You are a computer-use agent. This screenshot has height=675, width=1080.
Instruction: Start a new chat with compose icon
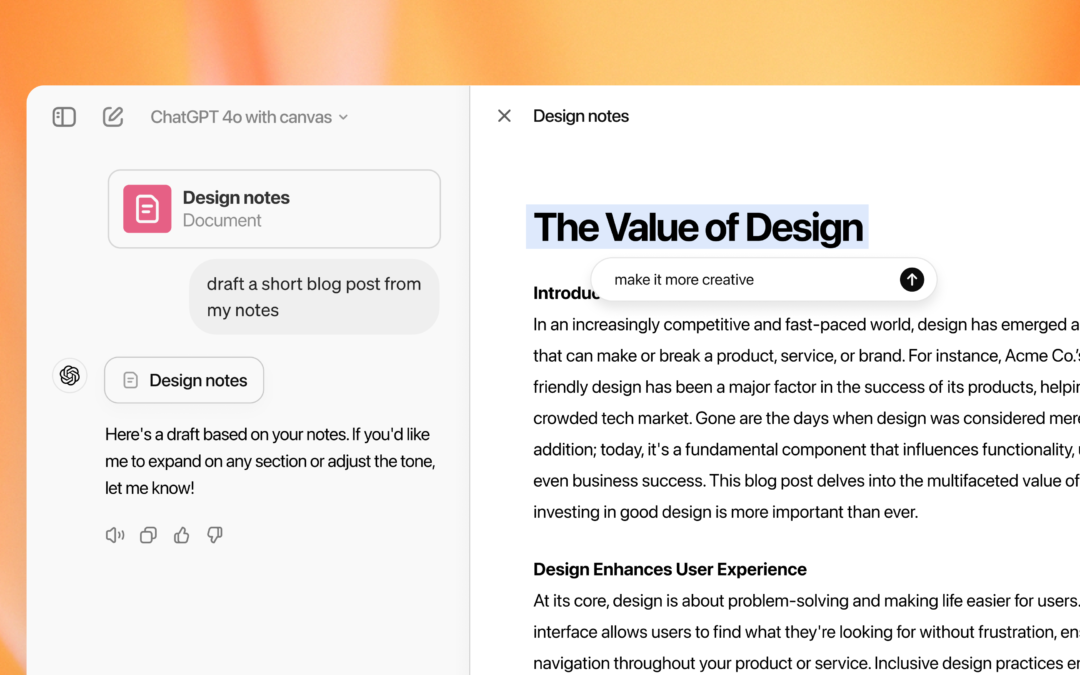click(113, 117)
